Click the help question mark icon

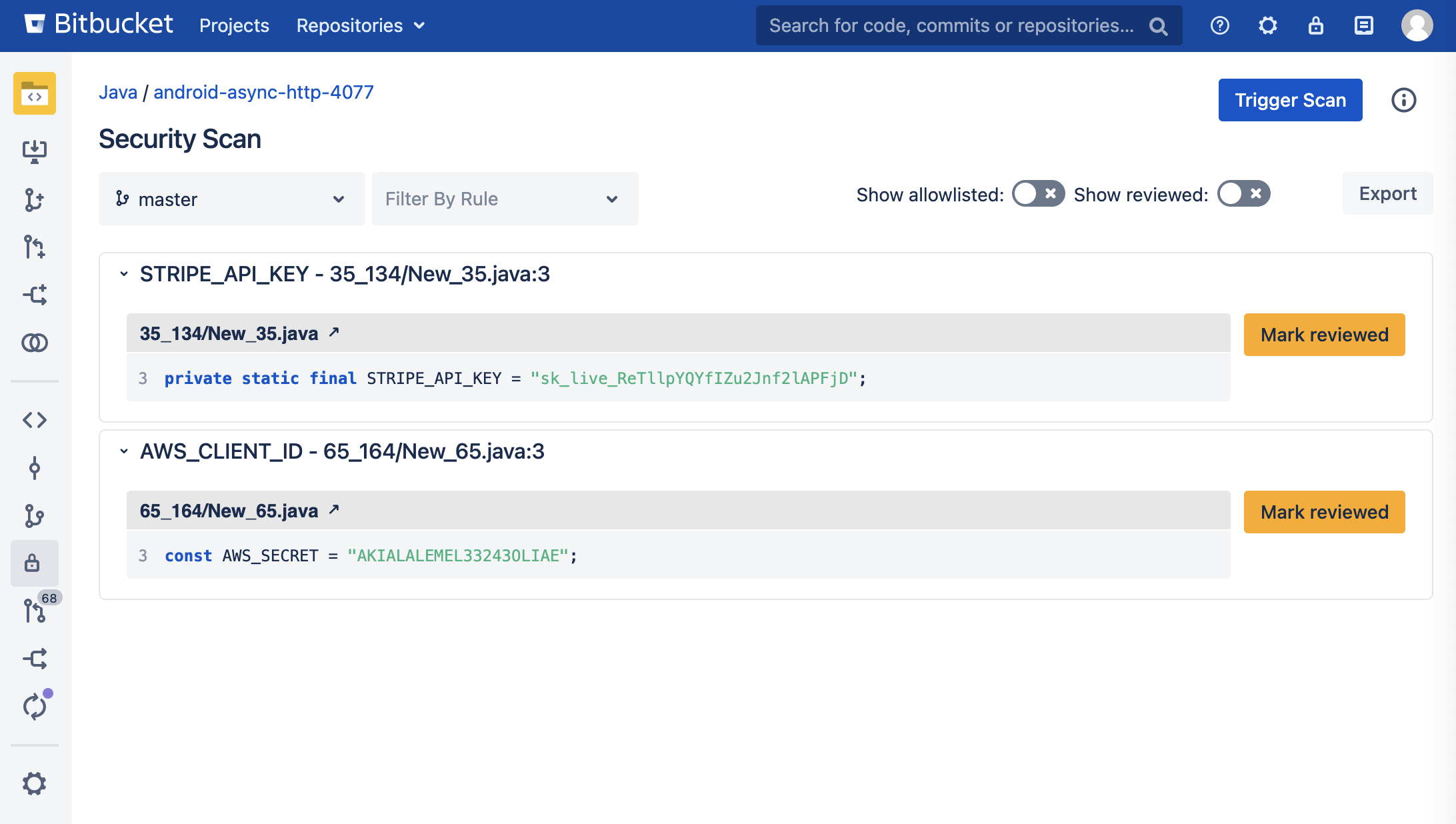coord(1219,25)
